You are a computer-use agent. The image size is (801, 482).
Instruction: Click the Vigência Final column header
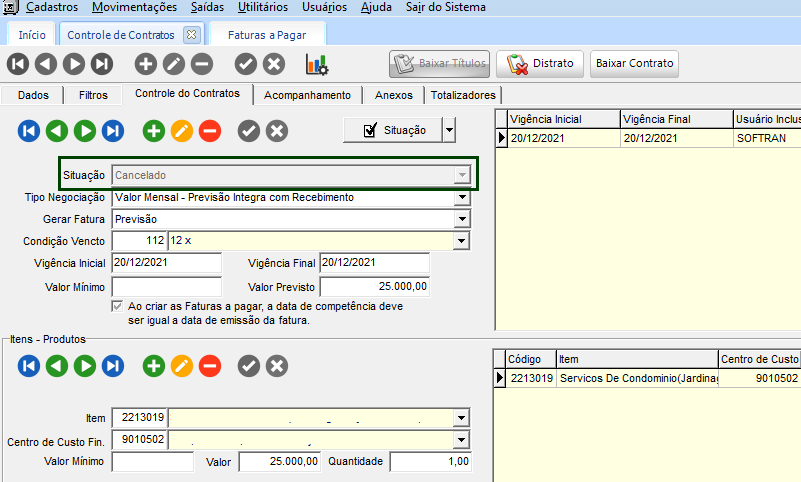pyautogui.click(x=677, y=119)
